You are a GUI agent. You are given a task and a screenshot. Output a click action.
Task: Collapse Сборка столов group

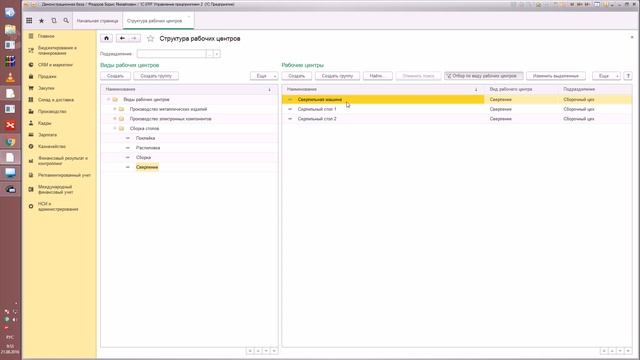[115, 129]
